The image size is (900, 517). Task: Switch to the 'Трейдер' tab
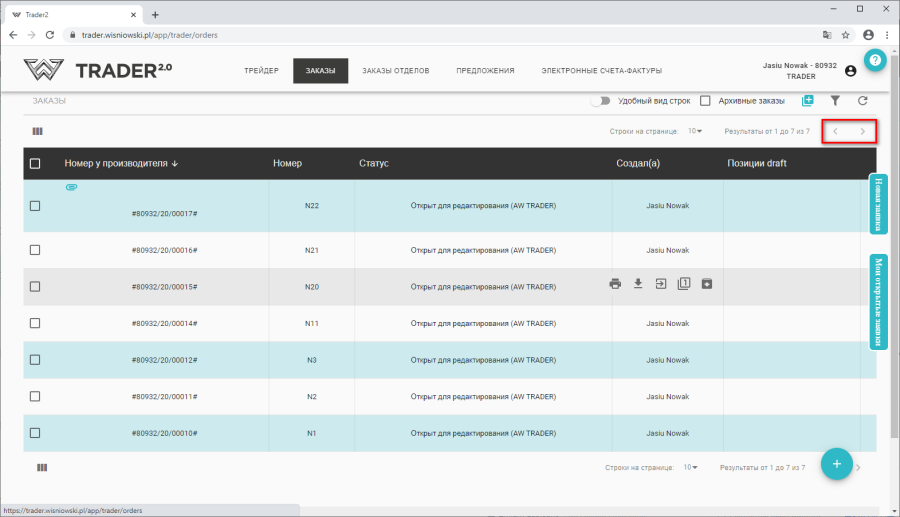tap(261, 71)
